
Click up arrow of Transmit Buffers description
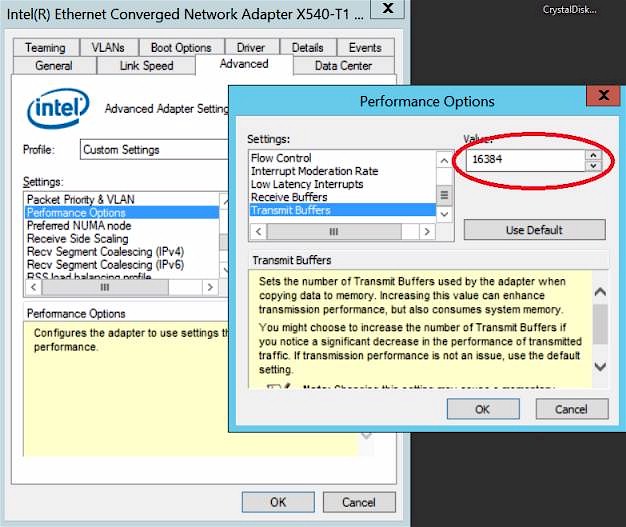click(x=600, y=292)
